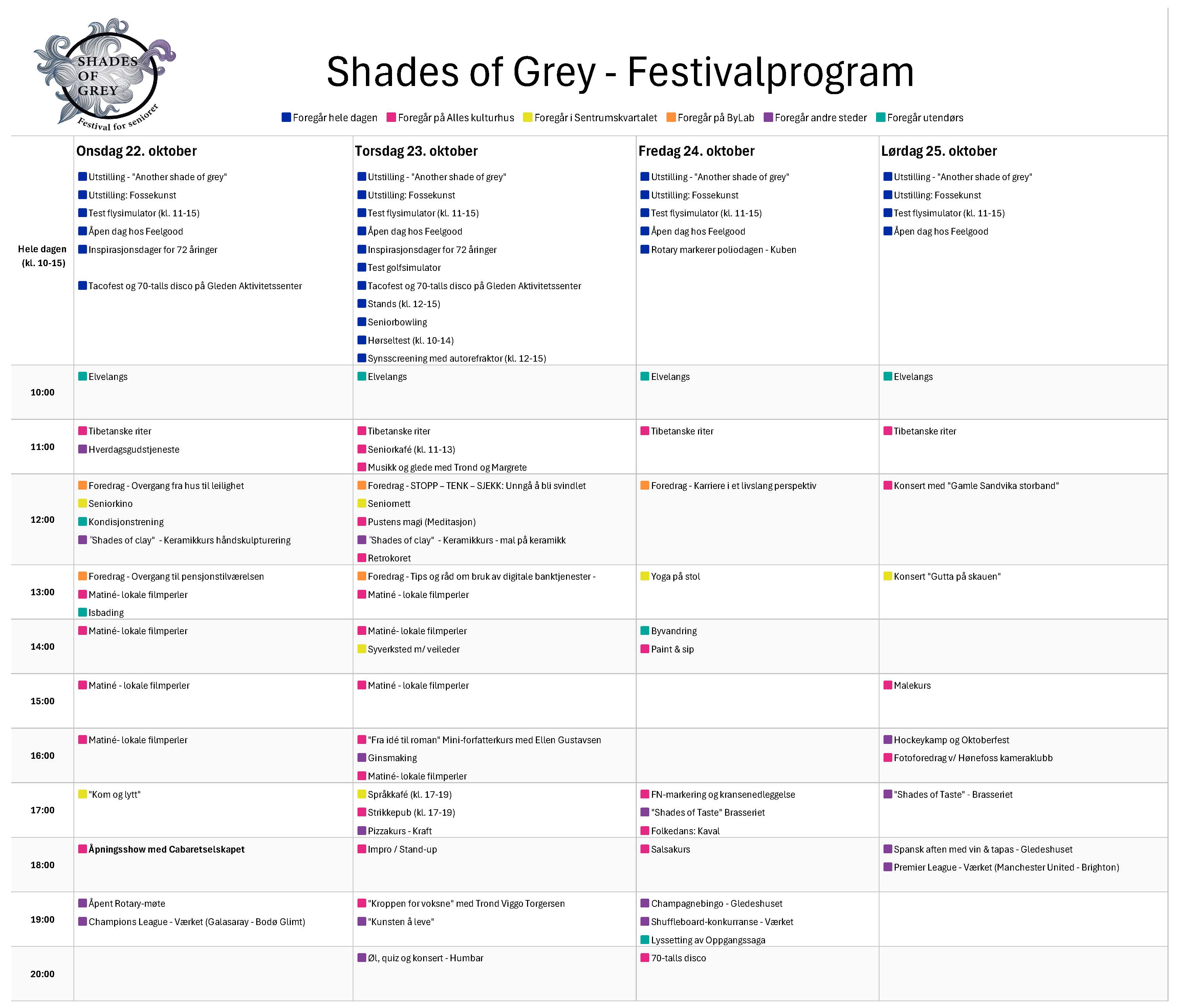Click the pink icon beside 'Paint & sip'
Screen dimensions: 1177x1008
[x=645, y=648]
